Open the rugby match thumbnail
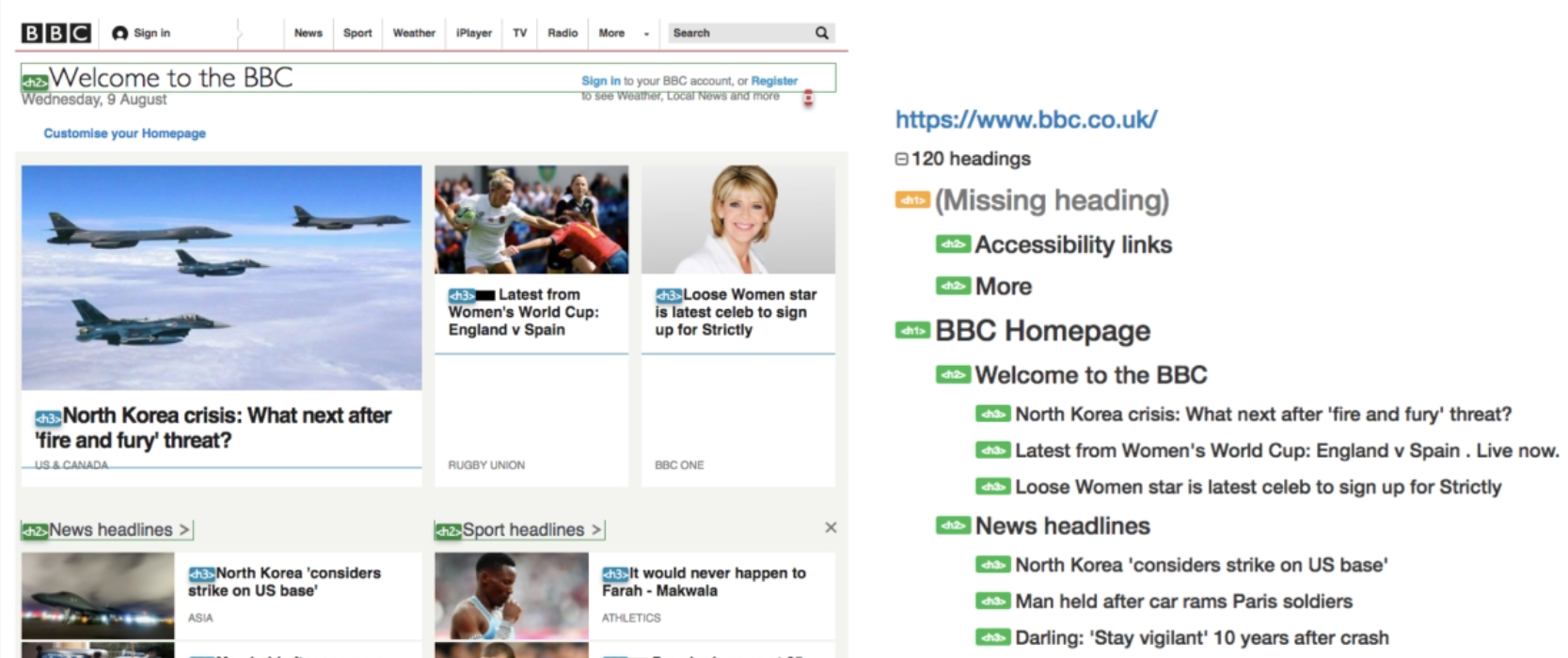 pos(531,220)
